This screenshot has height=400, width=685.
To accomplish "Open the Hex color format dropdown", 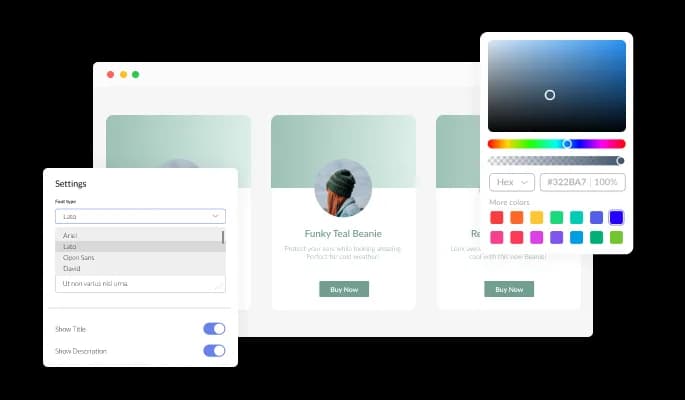I will point(512,182).
